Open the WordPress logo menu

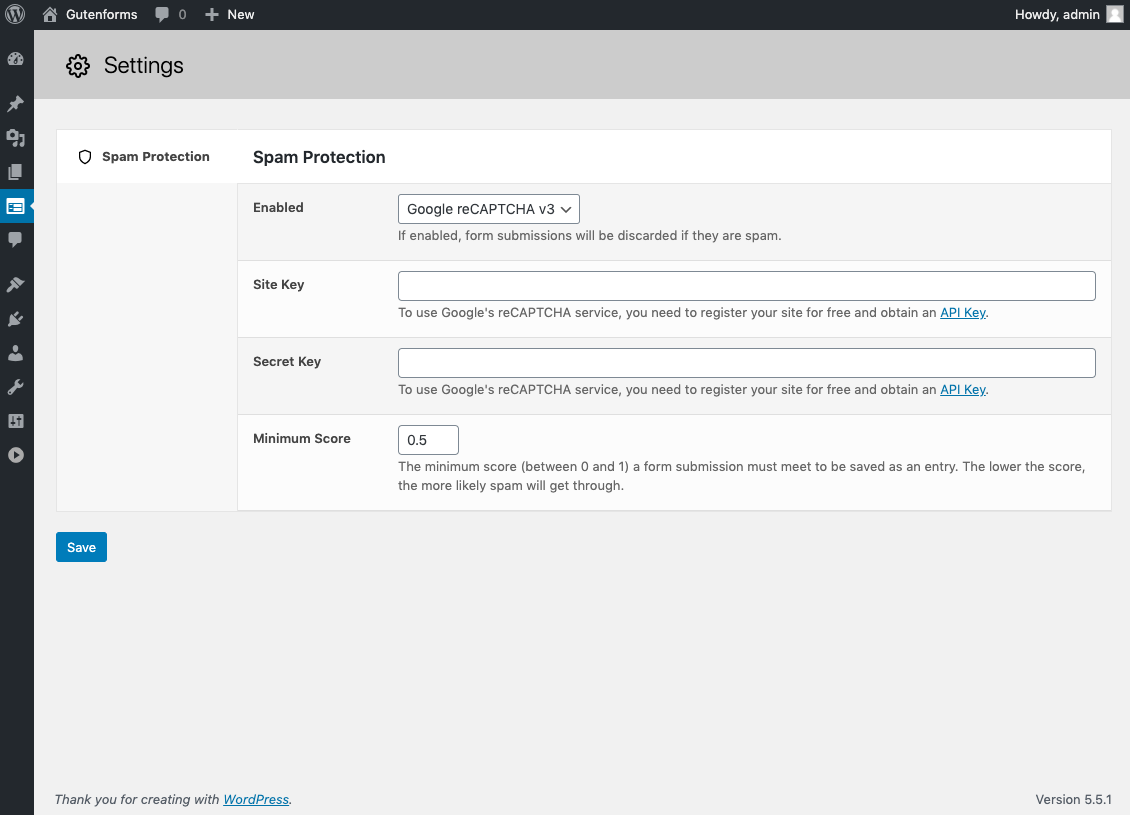coord(15,14)
